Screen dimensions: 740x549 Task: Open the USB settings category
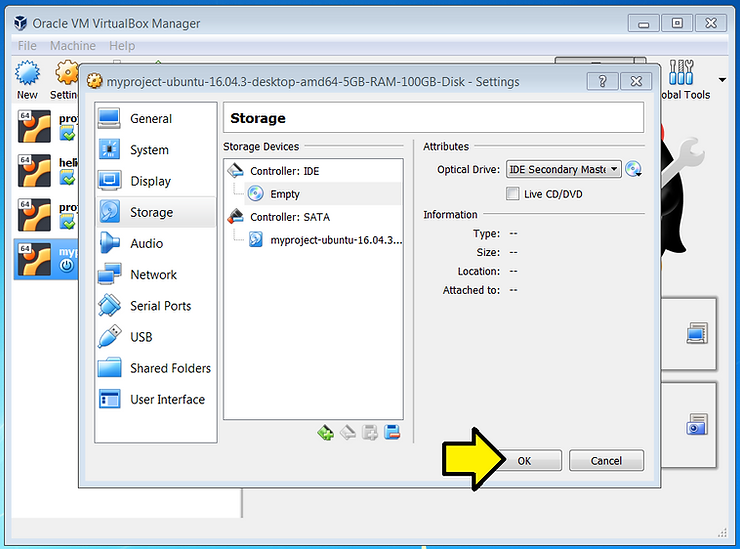[x=155, y=337]
